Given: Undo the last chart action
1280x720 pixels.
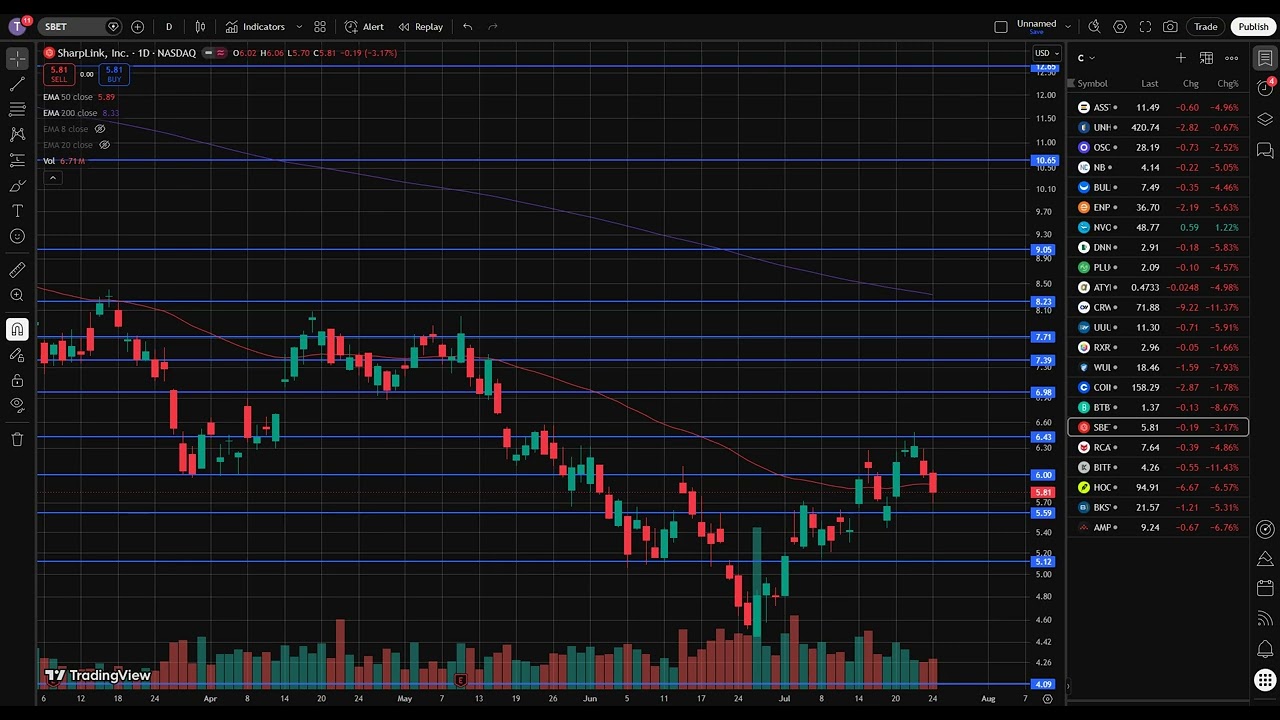Looking at the screenshot, I should tap(467, 27).
